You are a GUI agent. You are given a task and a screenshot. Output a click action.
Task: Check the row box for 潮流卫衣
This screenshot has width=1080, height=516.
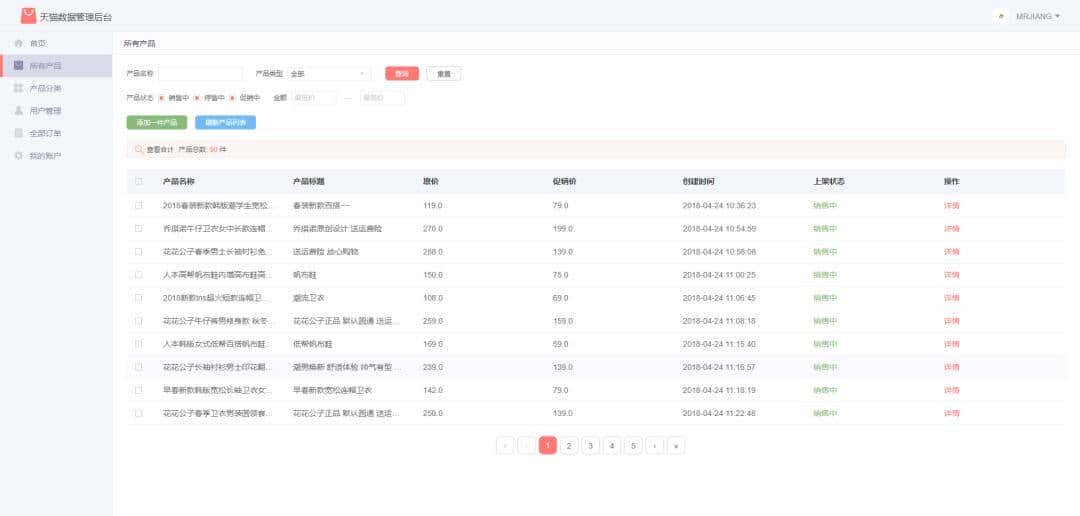tap(138, 298)
